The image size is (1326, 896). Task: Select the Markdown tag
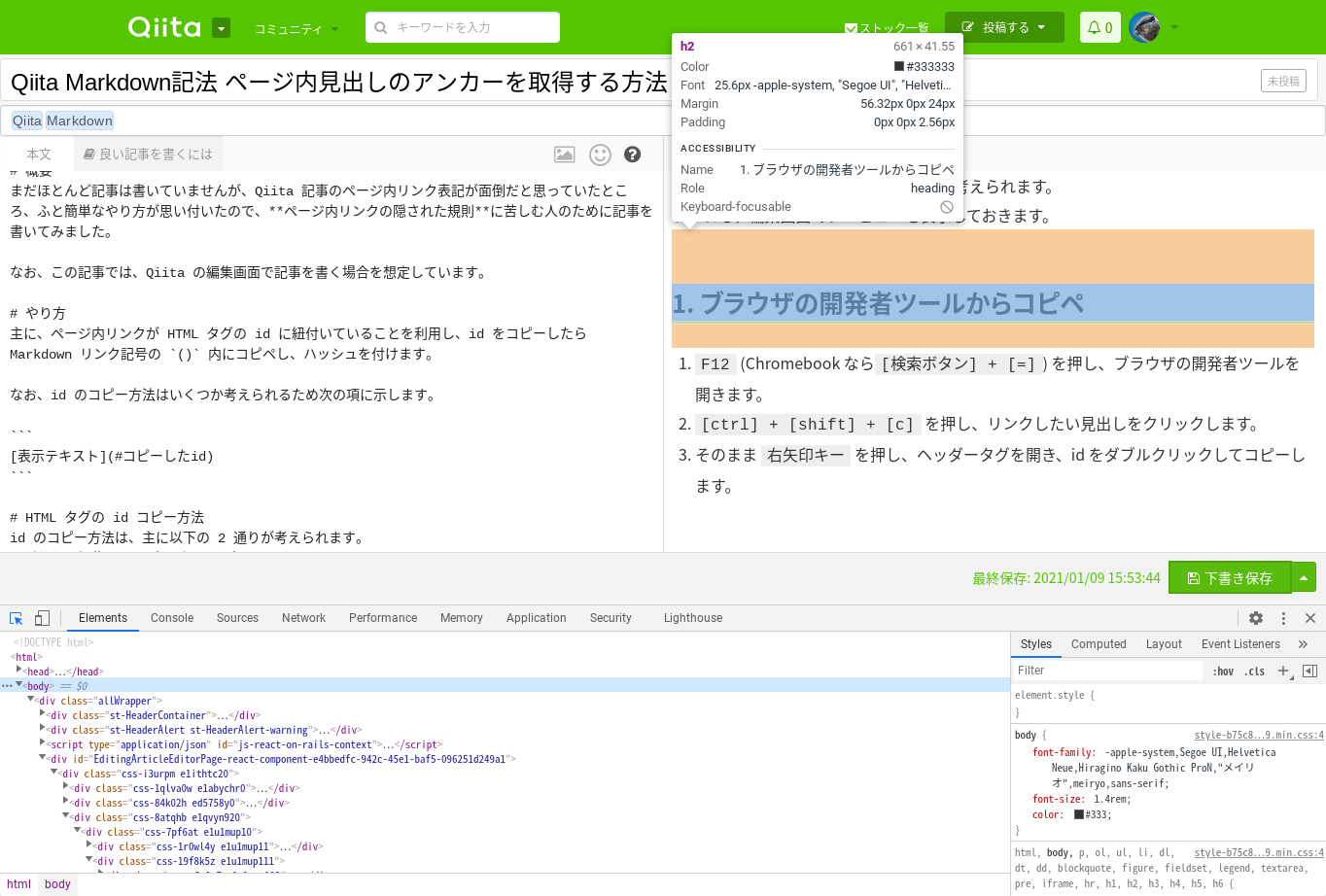[x=80, y=121]
